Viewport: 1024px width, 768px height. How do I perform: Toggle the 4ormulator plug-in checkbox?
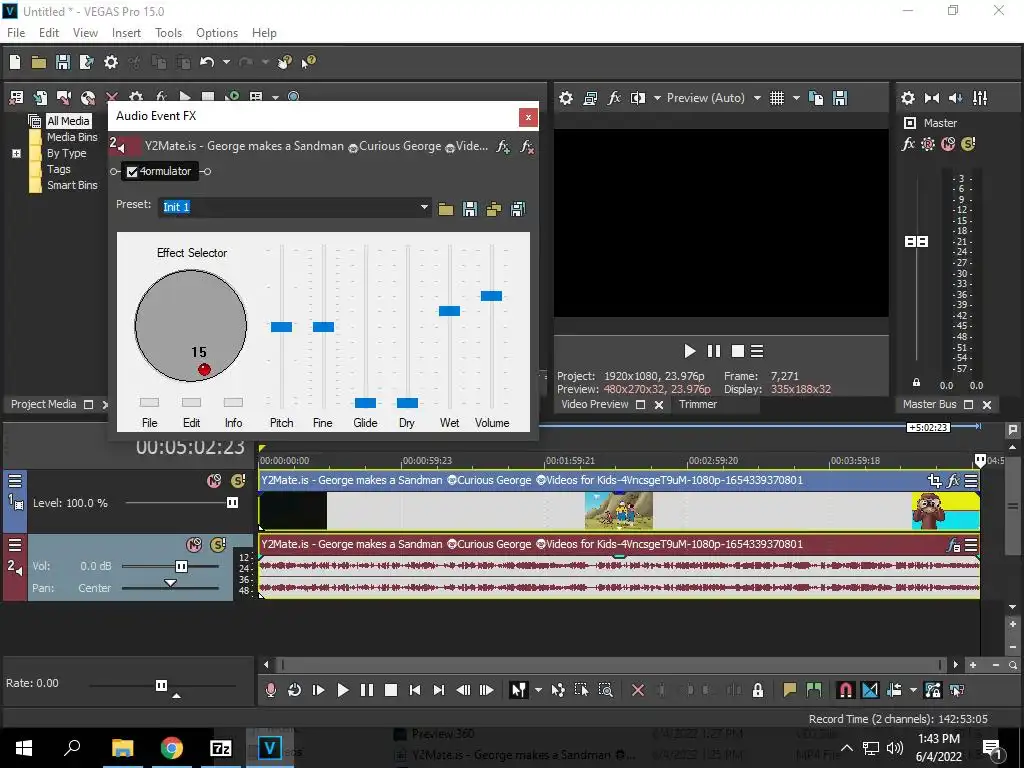pyautogui.click(x=133, y=172)
